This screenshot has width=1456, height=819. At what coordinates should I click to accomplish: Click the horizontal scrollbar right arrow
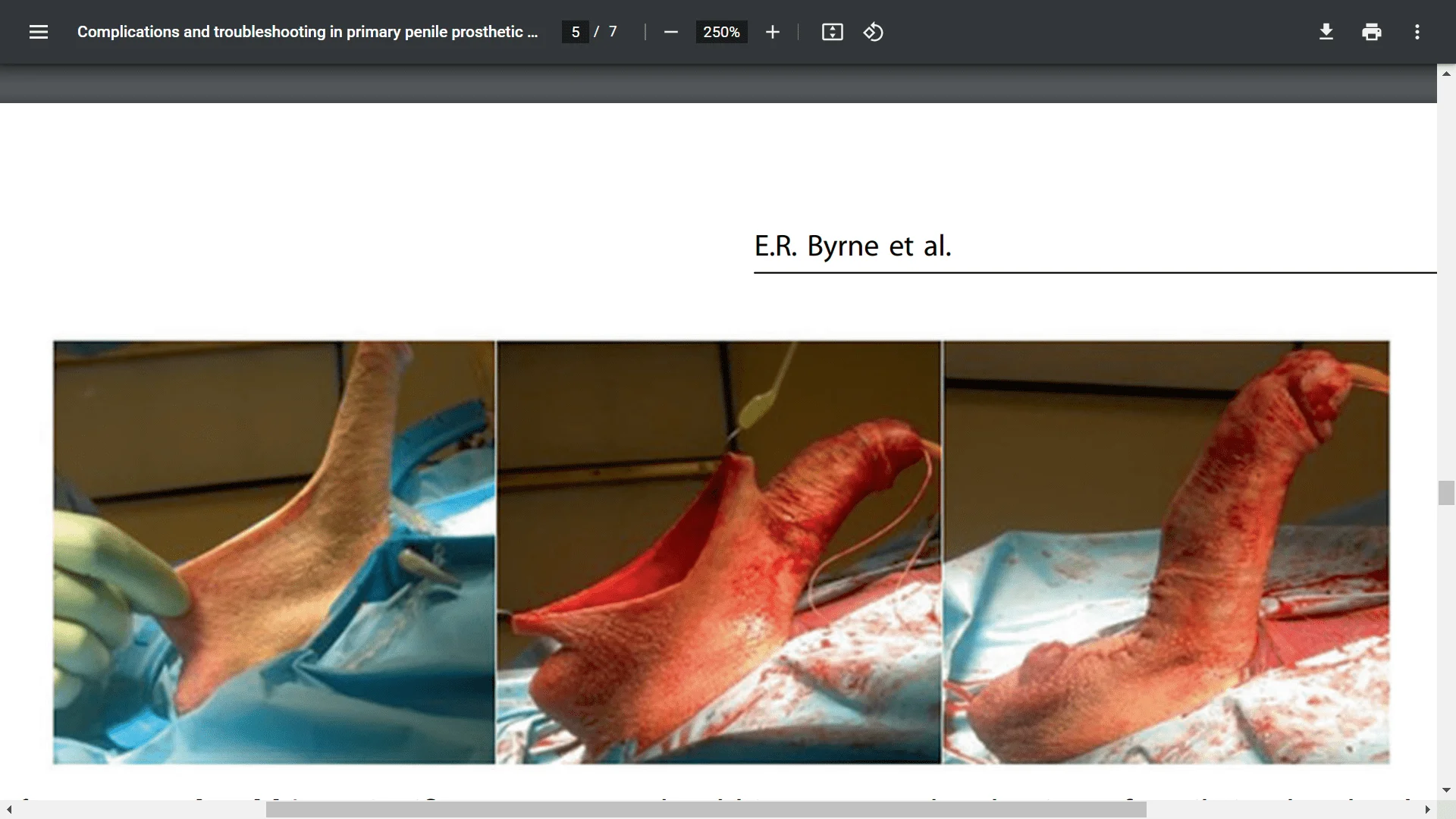1427,810
